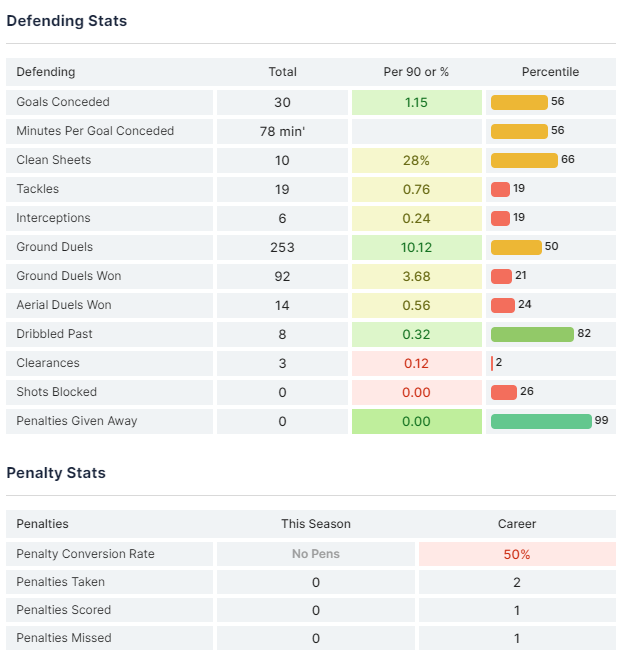Select the Defending column header
The height and width of the screenshot is (653, 617).
[46, 72]
